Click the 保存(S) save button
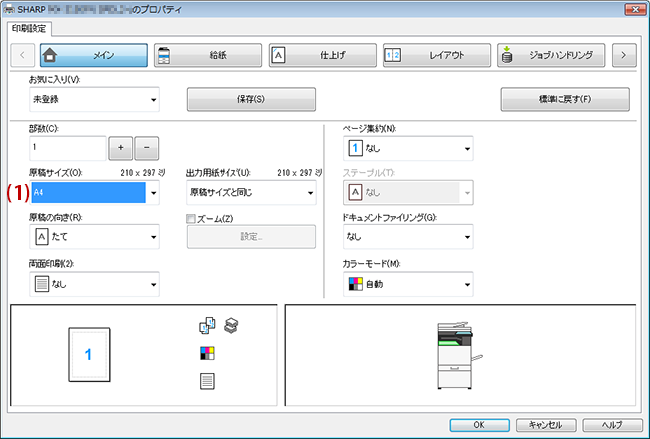The image size is (650, 439). 251,99
